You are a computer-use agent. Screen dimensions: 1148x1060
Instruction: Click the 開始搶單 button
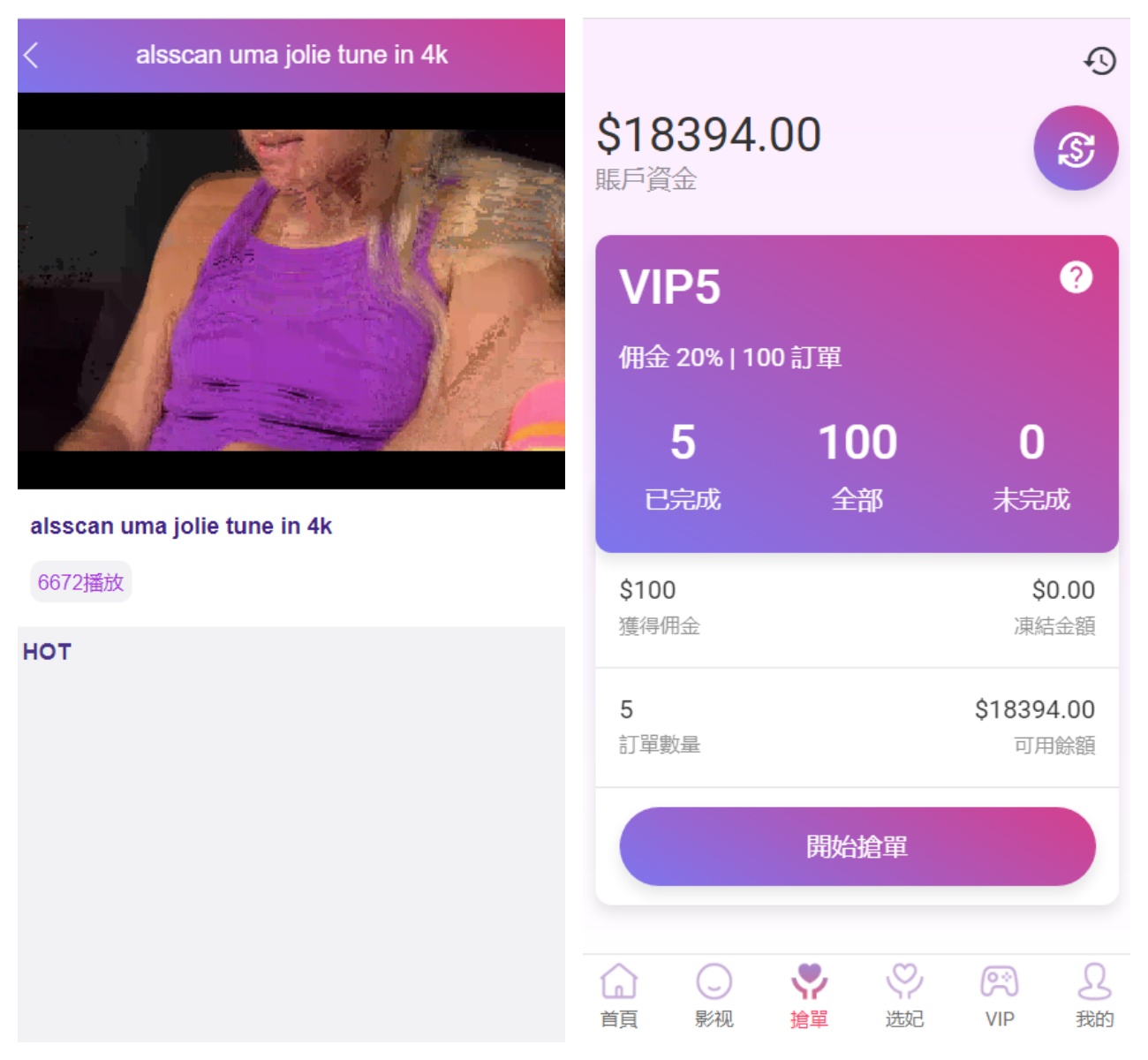click(857, 846)
